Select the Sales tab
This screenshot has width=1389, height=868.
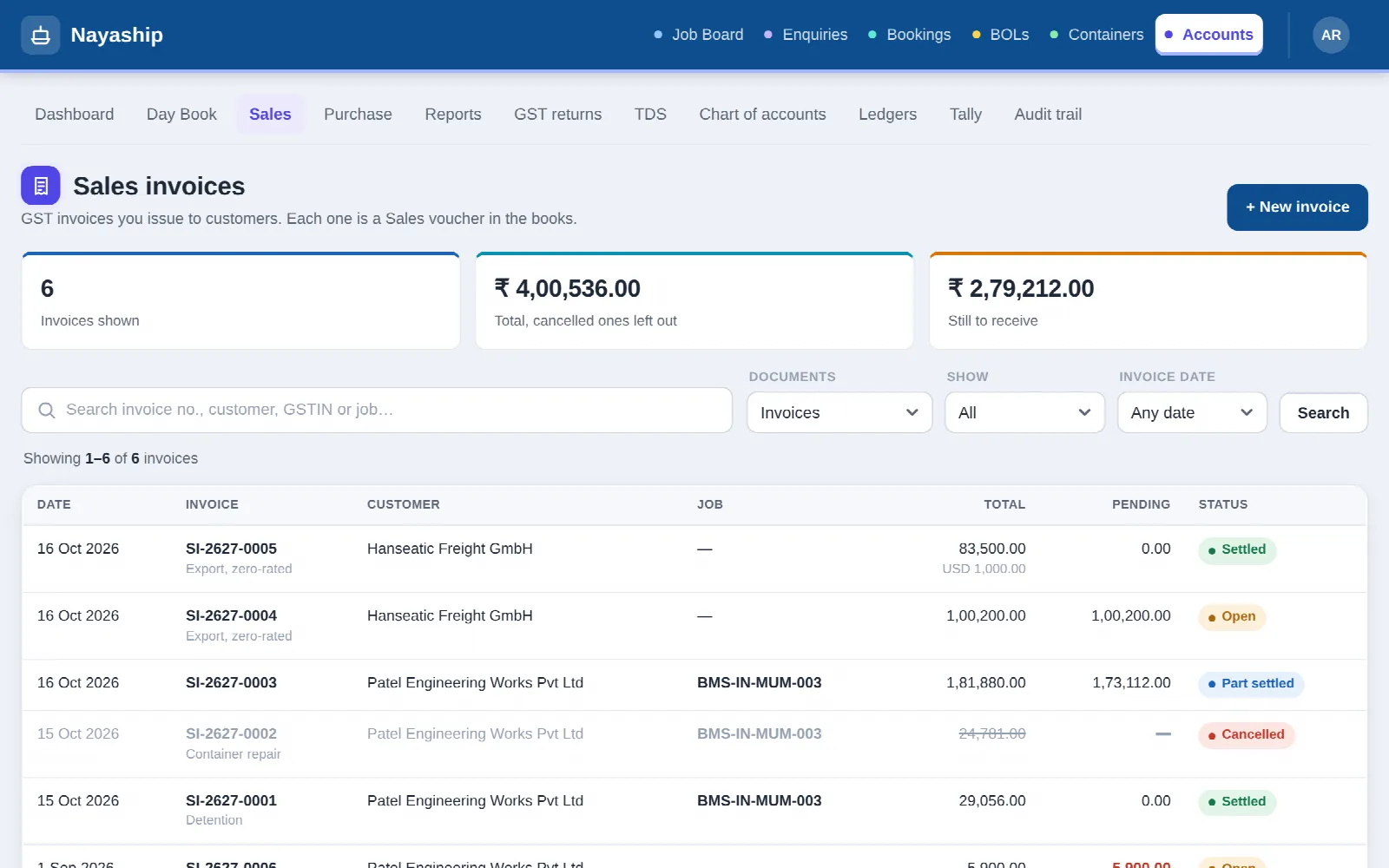tap(270, 115)
